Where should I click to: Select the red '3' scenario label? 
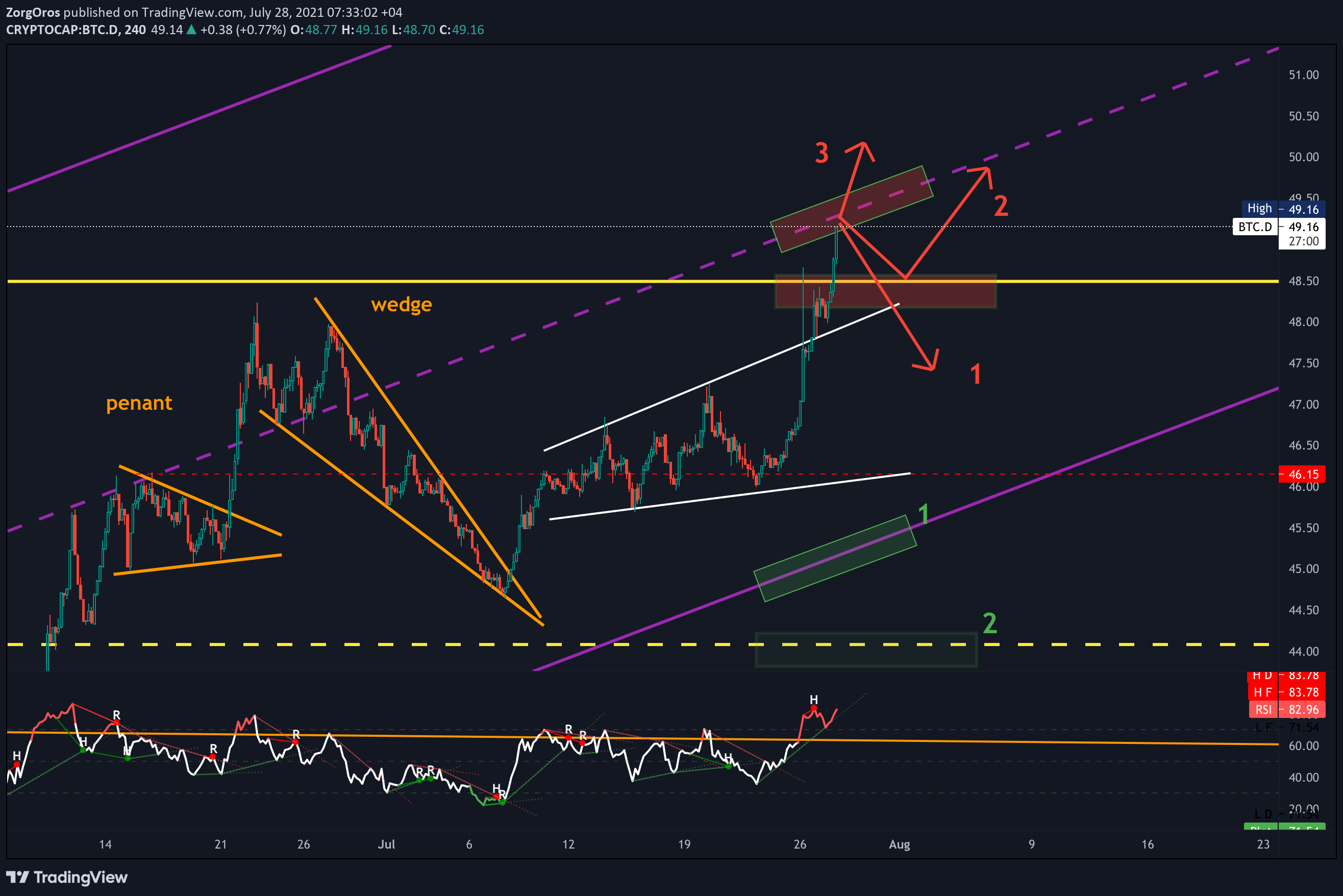tap(822, 153)
